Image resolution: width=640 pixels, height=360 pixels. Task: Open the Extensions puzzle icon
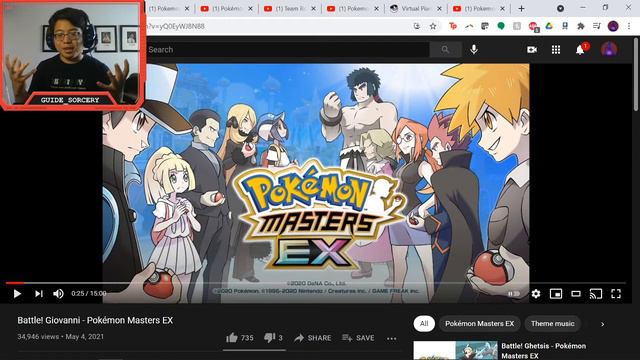581,26
